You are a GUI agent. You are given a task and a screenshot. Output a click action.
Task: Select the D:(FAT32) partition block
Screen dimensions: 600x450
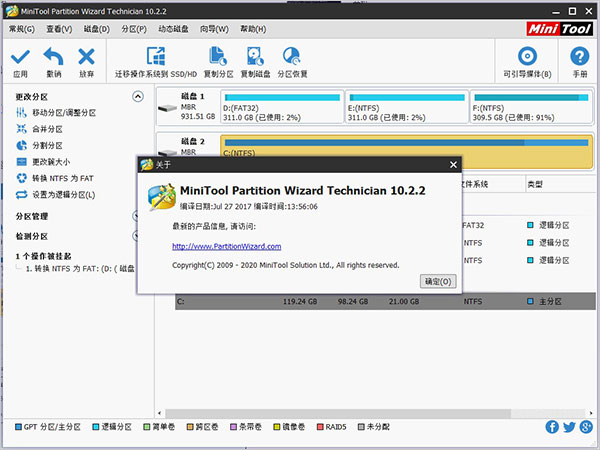pyautogui.click(x=282, y=107)
